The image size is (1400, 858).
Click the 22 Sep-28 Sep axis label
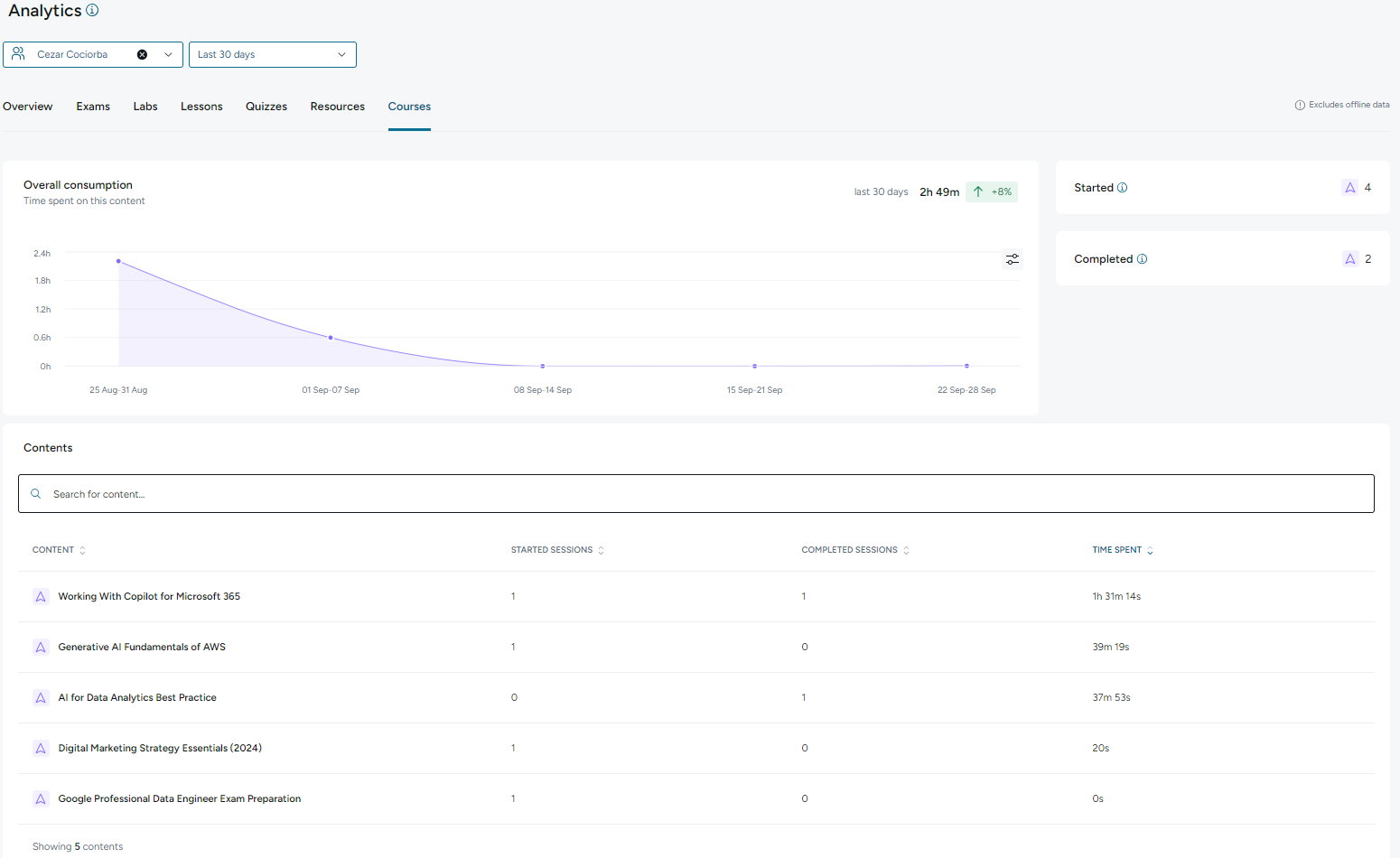[966, 390]
